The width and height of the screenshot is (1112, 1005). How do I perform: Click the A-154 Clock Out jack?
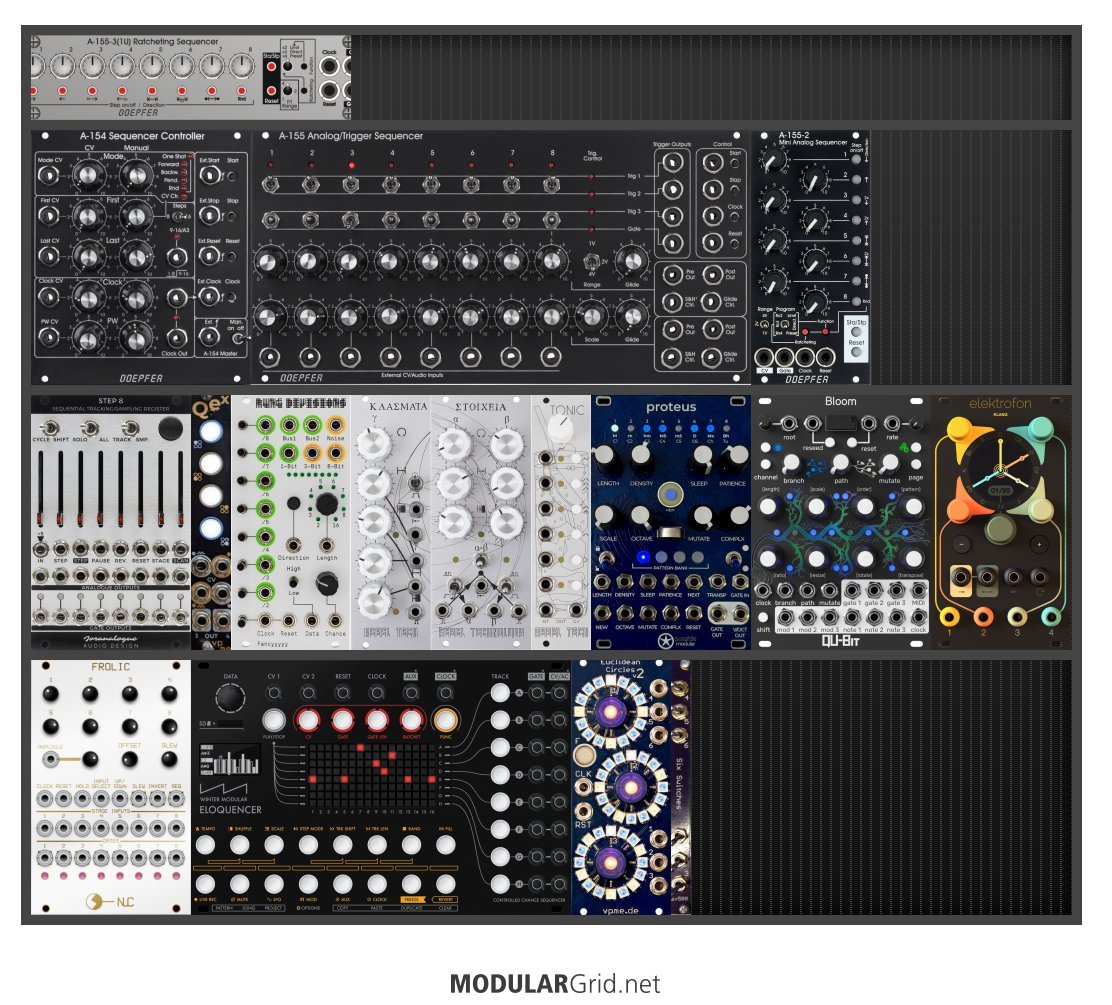175,338
